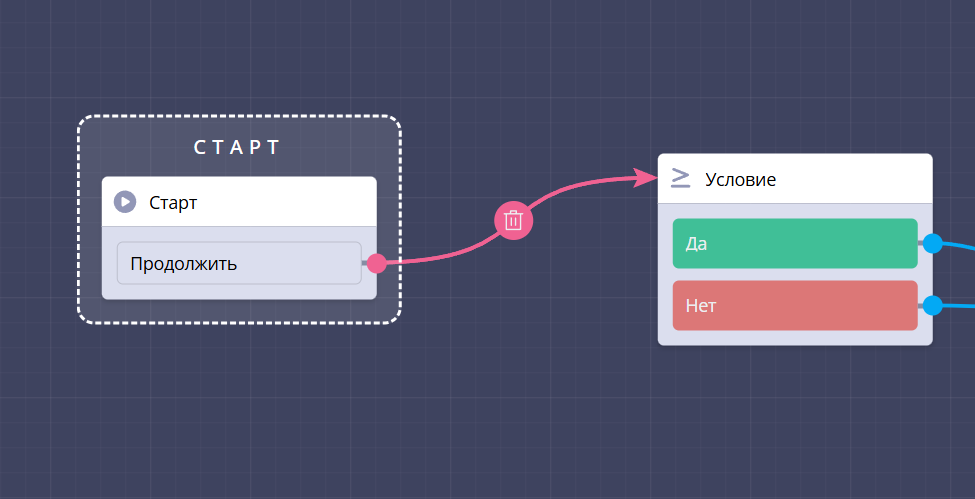975x499 pixels.
Task: Click the bottom padding of the Условие block
Action: 794,338
